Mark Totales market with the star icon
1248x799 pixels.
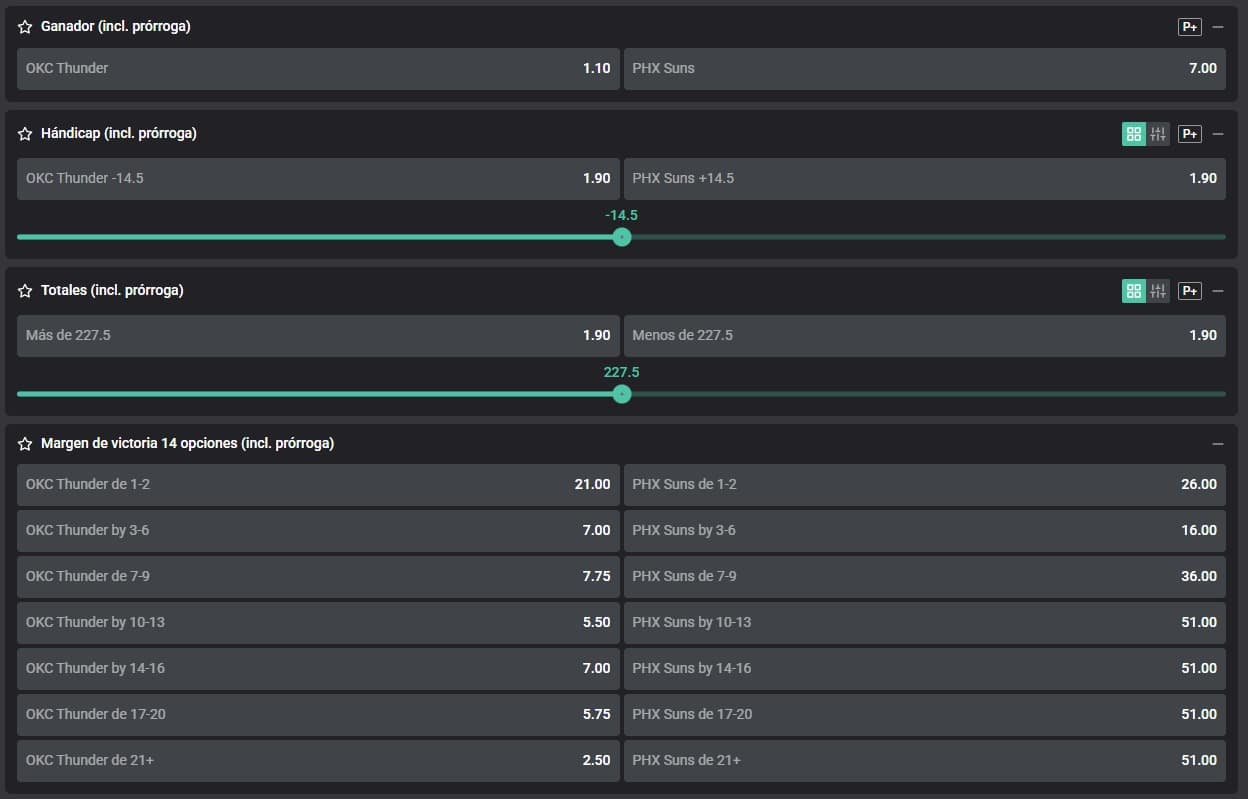[x=25, y=291]
